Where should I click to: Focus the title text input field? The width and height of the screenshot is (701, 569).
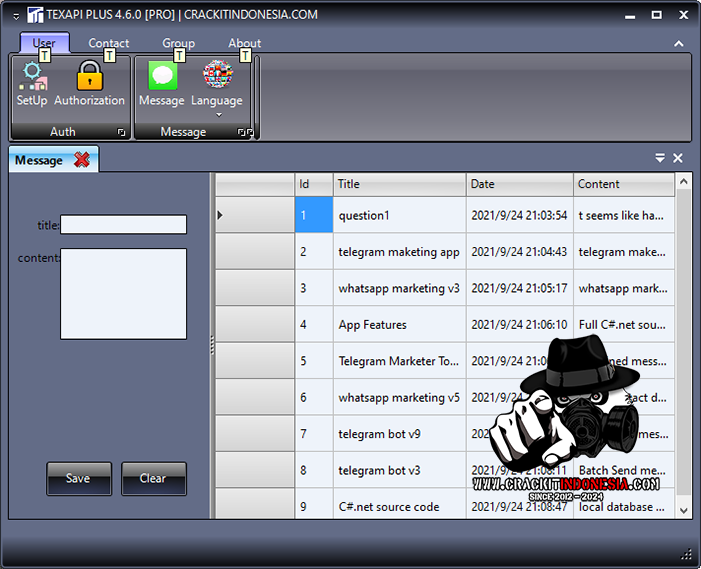point(123,225)
